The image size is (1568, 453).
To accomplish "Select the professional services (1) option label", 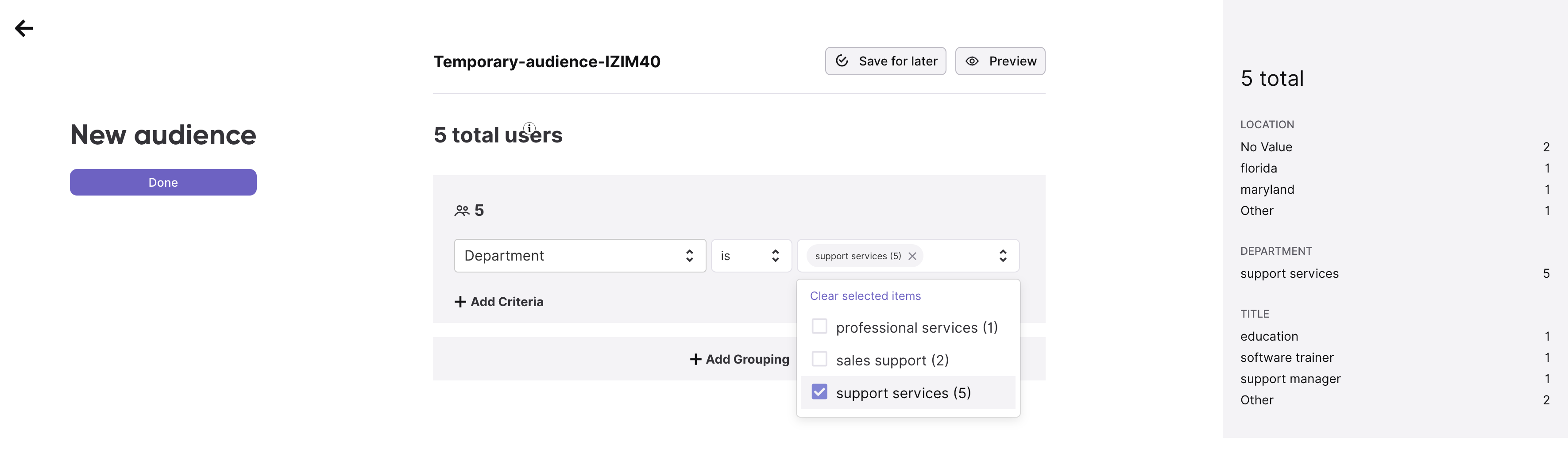I will point(917,328).
